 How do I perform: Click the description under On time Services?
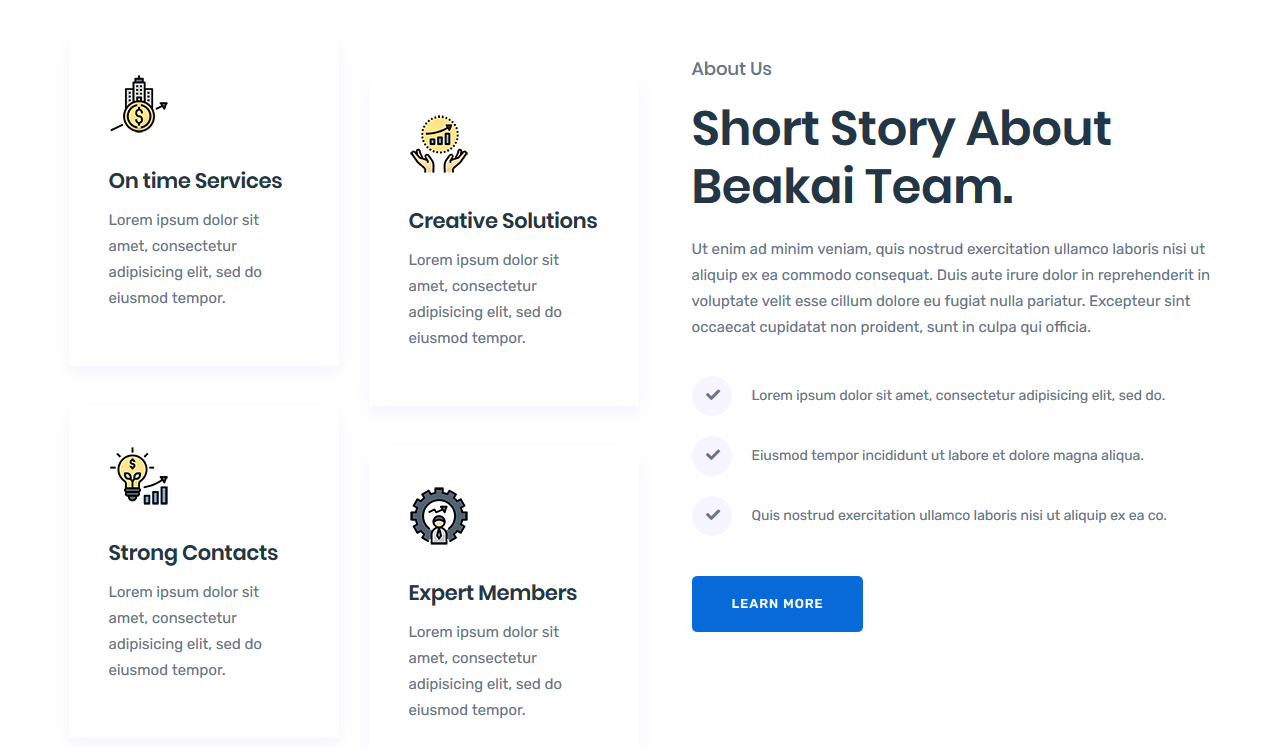click(x=185, y=259)
